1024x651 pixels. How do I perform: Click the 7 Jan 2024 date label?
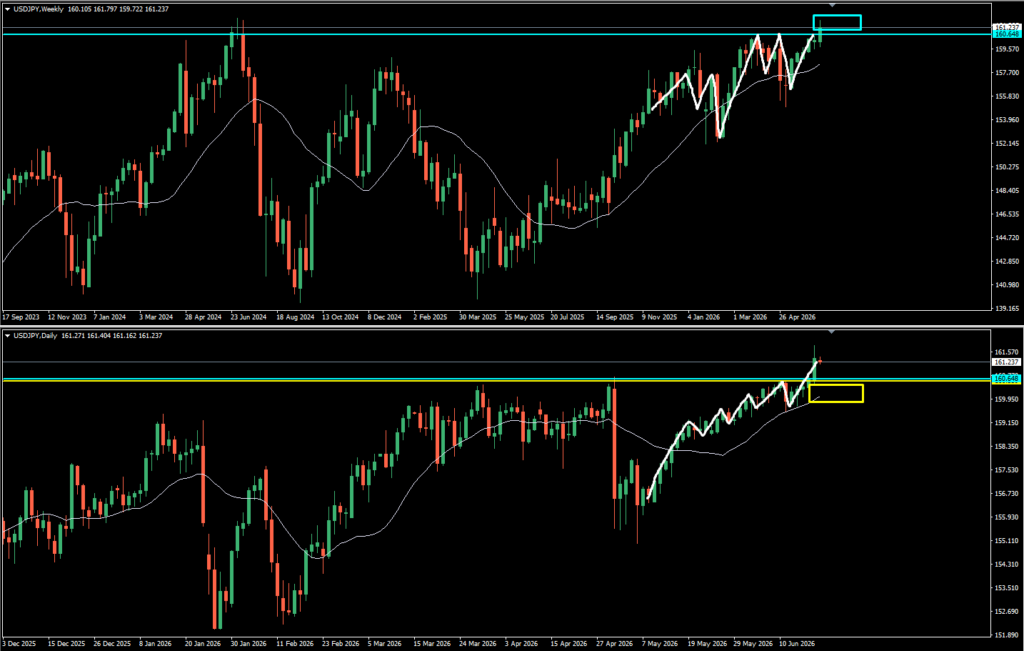[x=110, y=317]
